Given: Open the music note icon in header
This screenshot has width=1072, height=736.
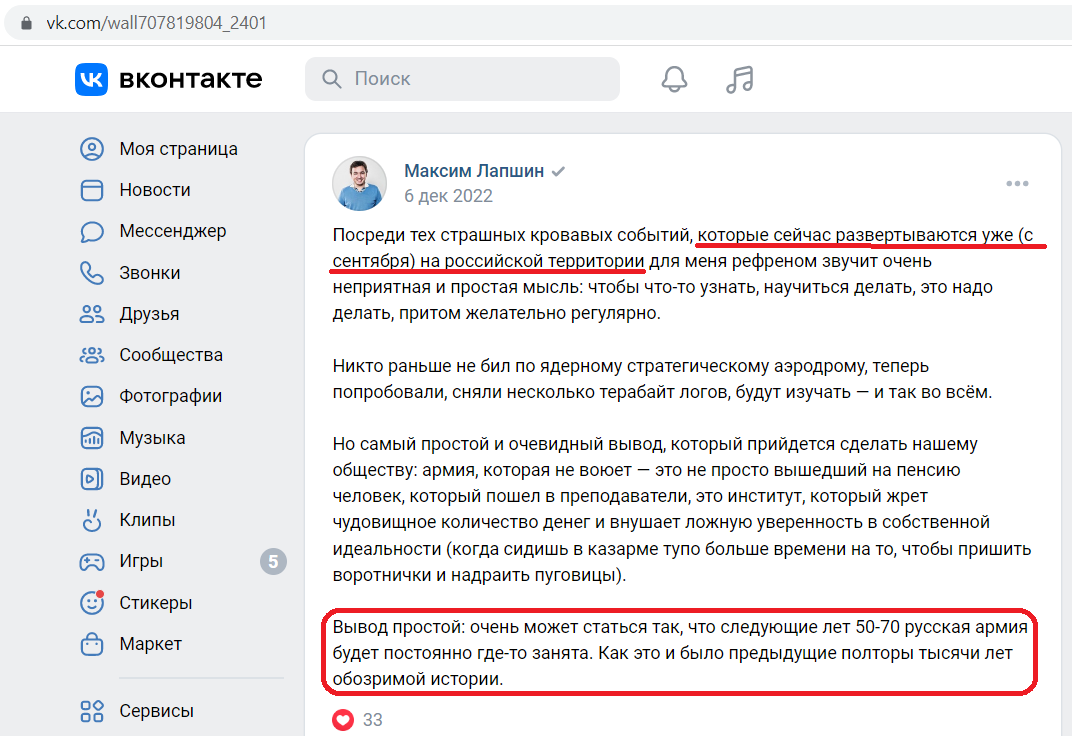Looking at the screenshot, I should pos(740,79).
